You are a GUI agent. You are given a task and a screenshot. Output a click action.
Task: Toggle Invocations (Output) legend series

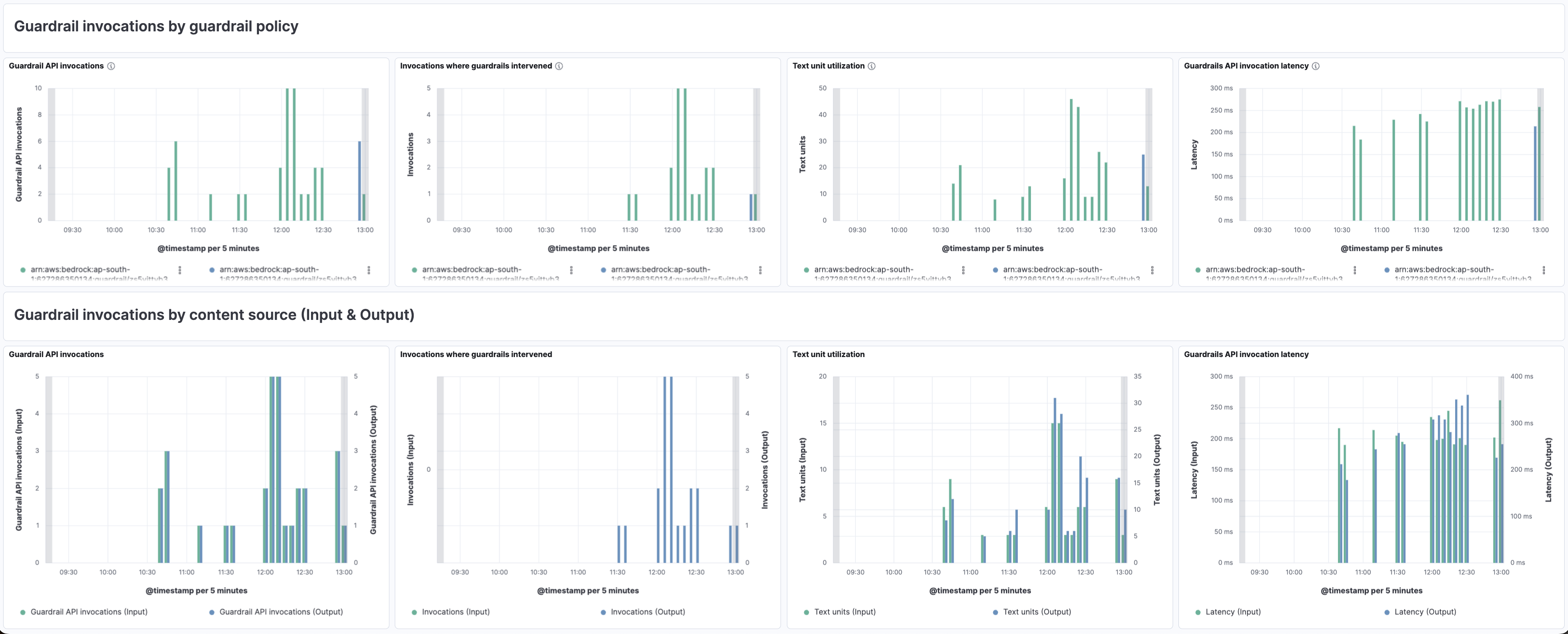pyautogui.click(x=648, y=612)
